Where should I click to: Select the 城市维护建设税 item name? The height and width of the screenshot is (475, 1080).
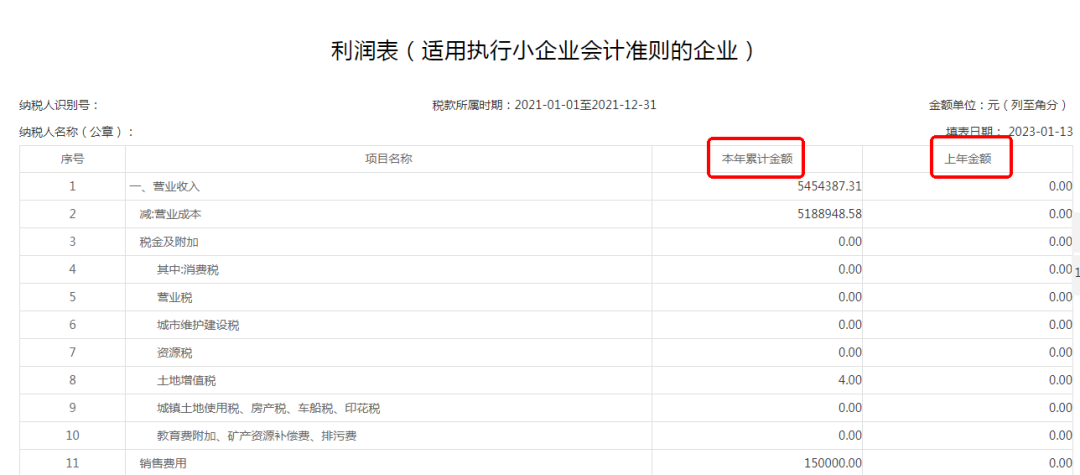tap(198, 325)
